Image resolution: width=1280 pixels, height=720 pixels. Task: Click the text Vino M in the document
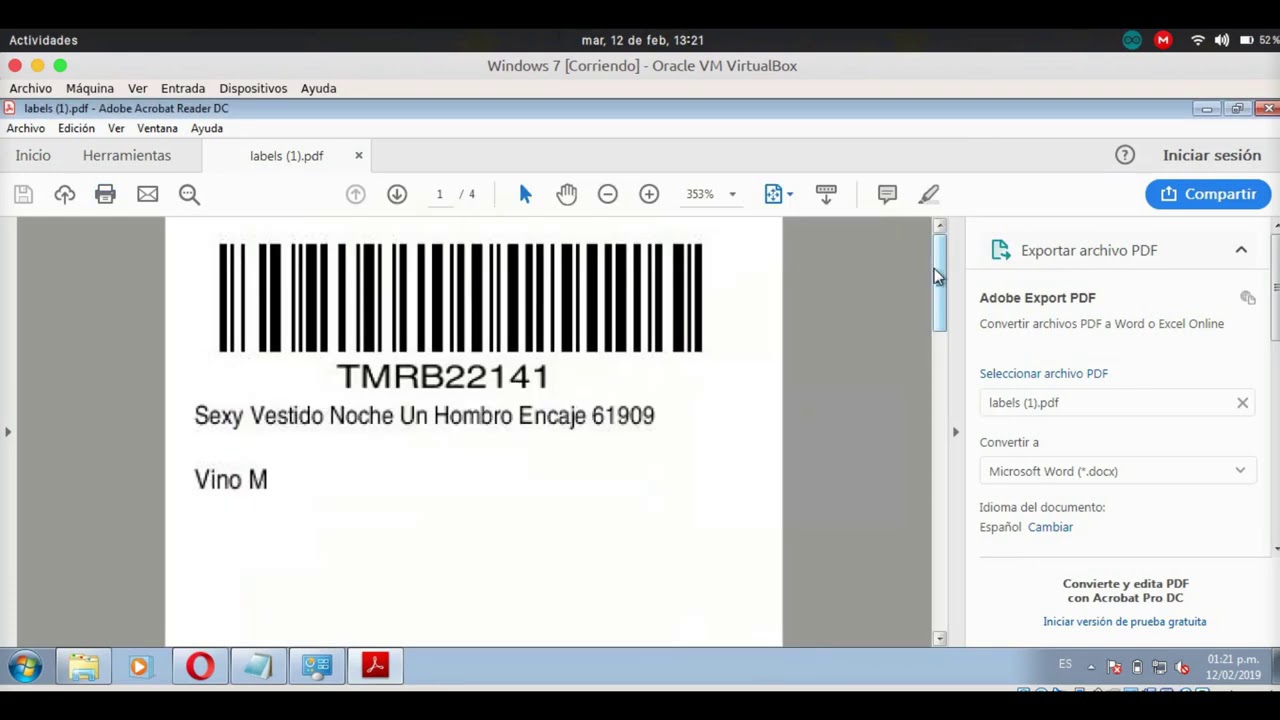click(231, 479)
